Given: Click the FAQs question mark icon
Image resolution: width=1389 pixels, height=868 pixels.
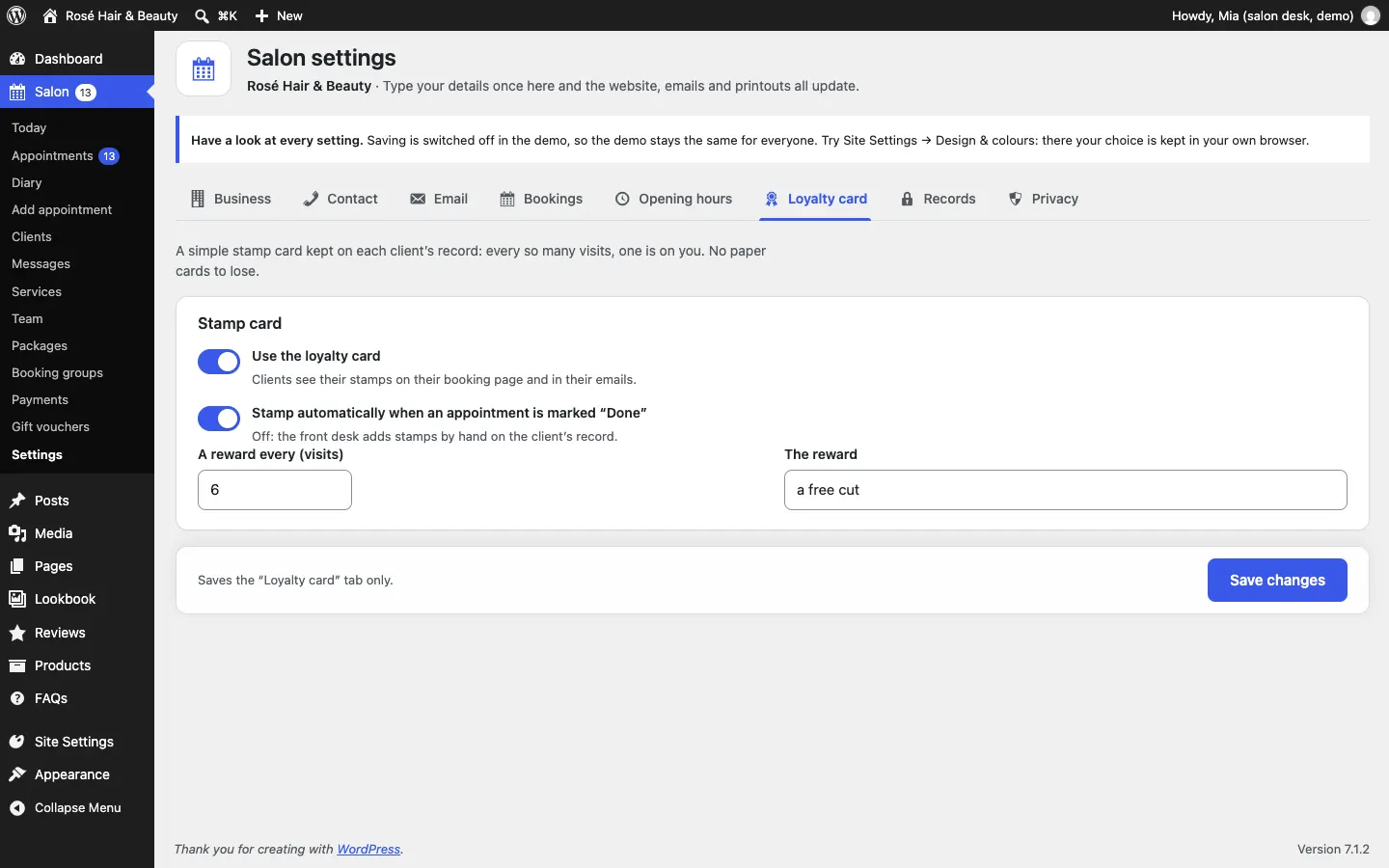Looking at the screenshot, I should tap(17, 698).
